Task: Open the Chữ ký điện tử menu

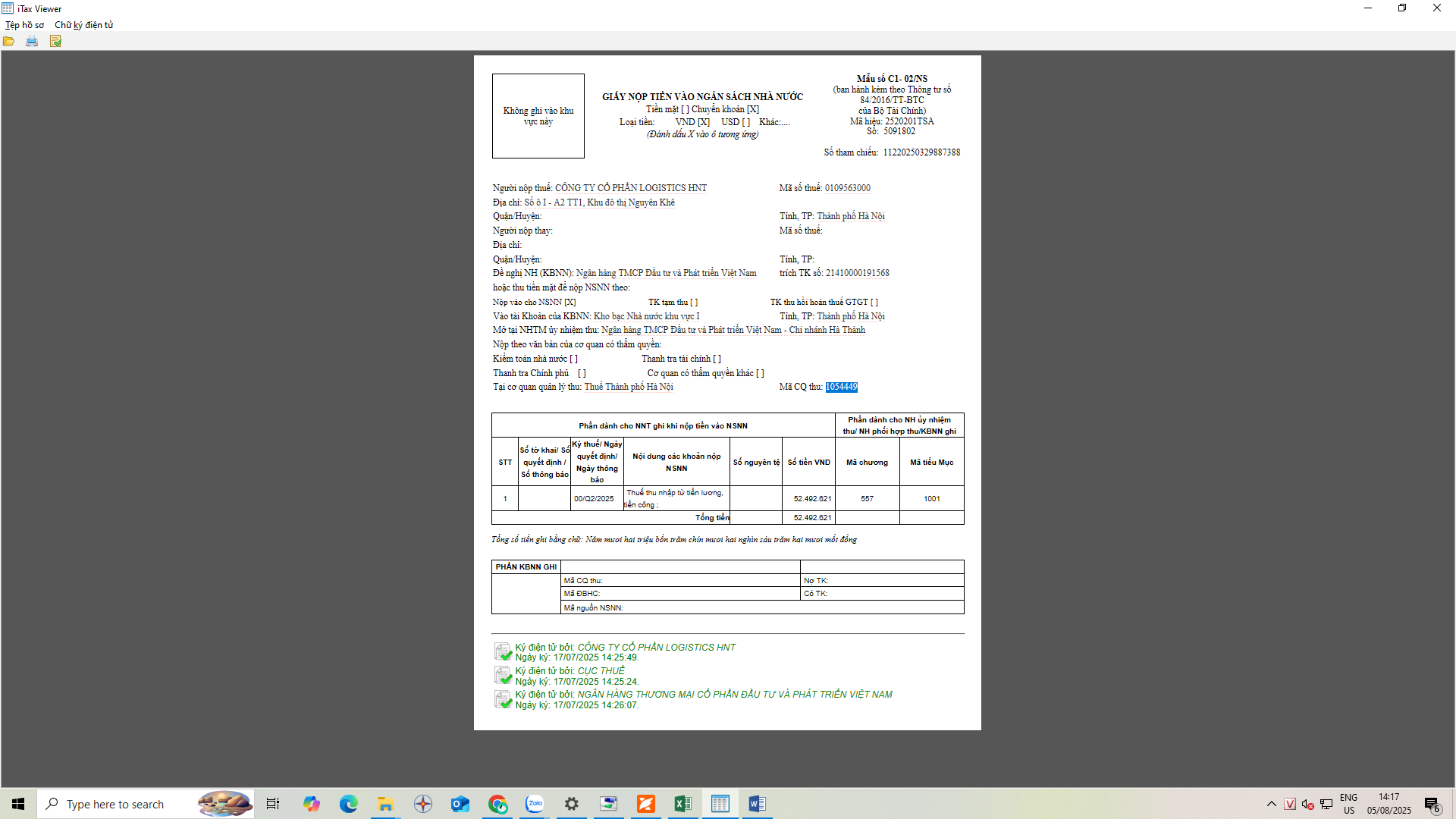Action: (83, 25)
